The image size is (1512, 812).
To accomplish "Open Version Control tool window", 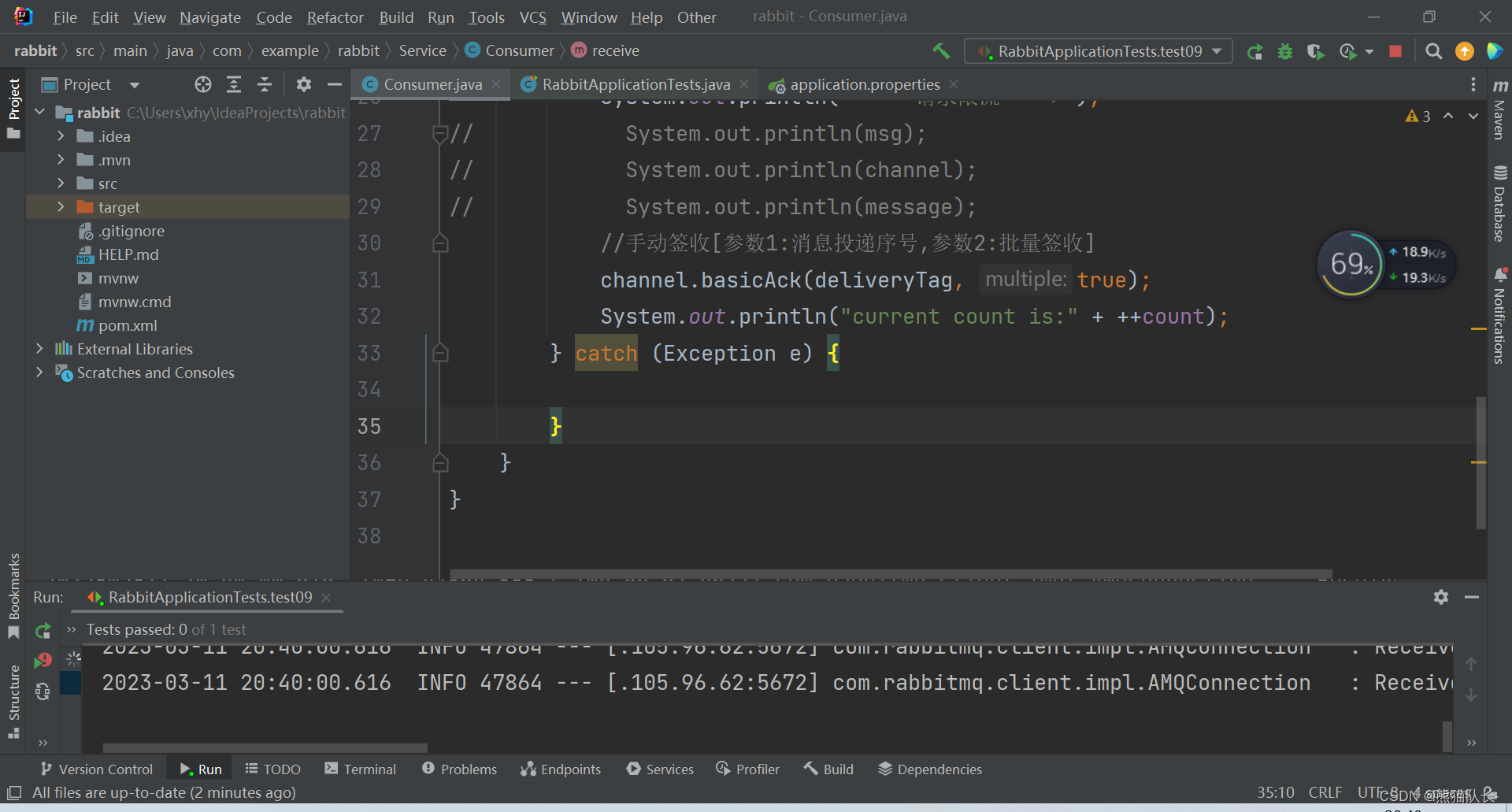I will [x=96, y=769].
